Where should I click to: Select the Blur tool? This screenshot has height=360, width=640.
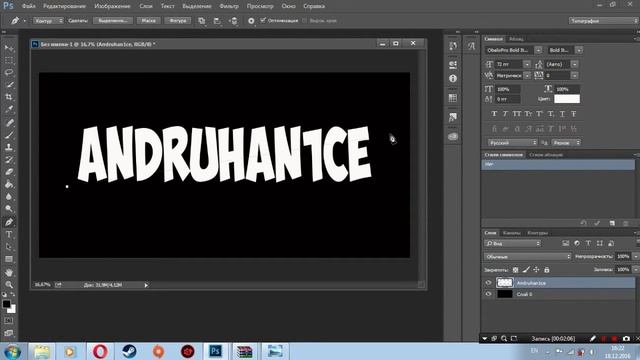tap(9, 196)
